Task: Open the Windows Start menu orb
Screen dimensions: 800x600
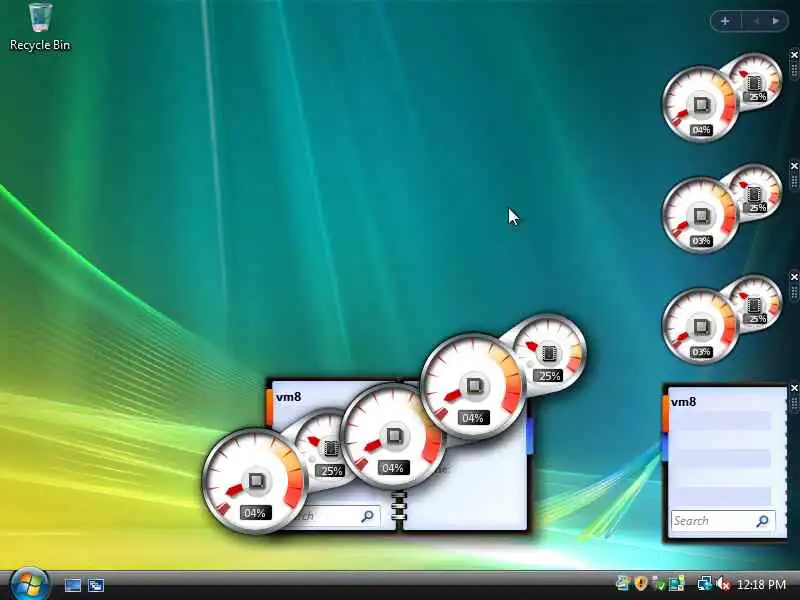Action: pos(30,584)
